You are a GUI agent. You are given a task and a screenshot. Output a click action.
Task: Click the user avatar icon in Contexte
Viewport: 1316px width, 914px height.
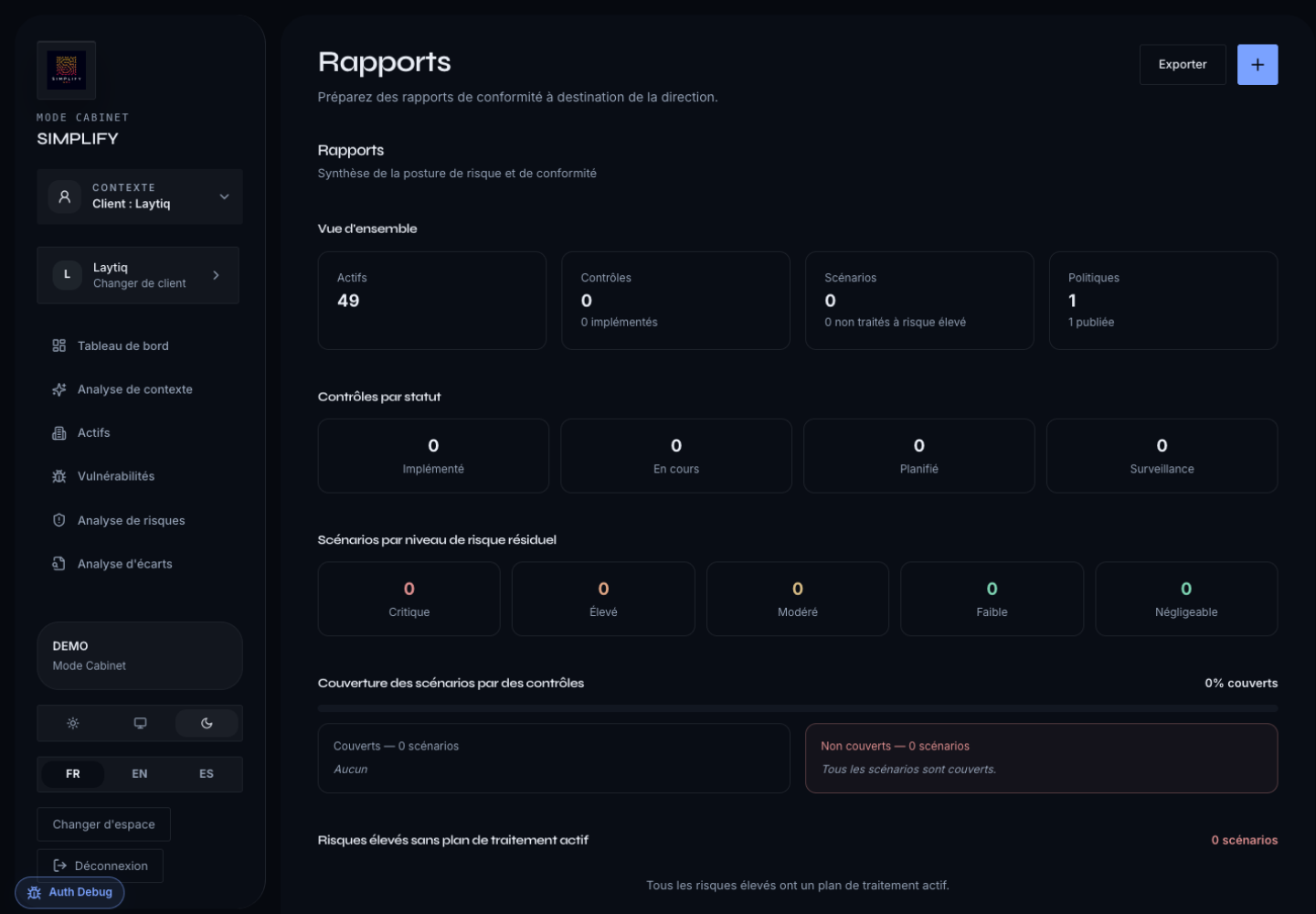pyautogui.click(x=65, y=197)
